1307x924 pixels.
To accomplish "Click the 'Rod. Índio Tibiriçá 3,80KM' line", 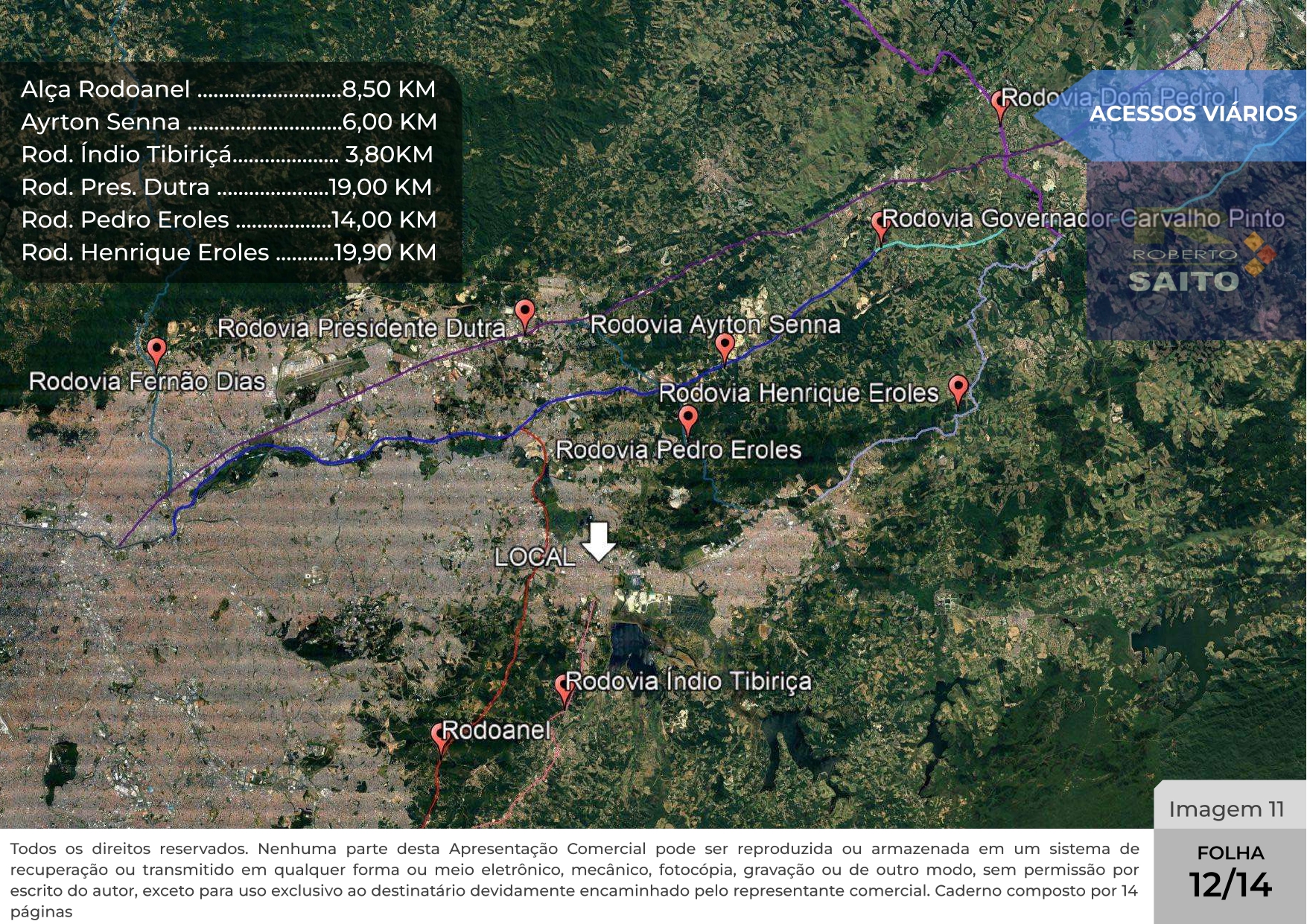I will [x=227, y=155].
